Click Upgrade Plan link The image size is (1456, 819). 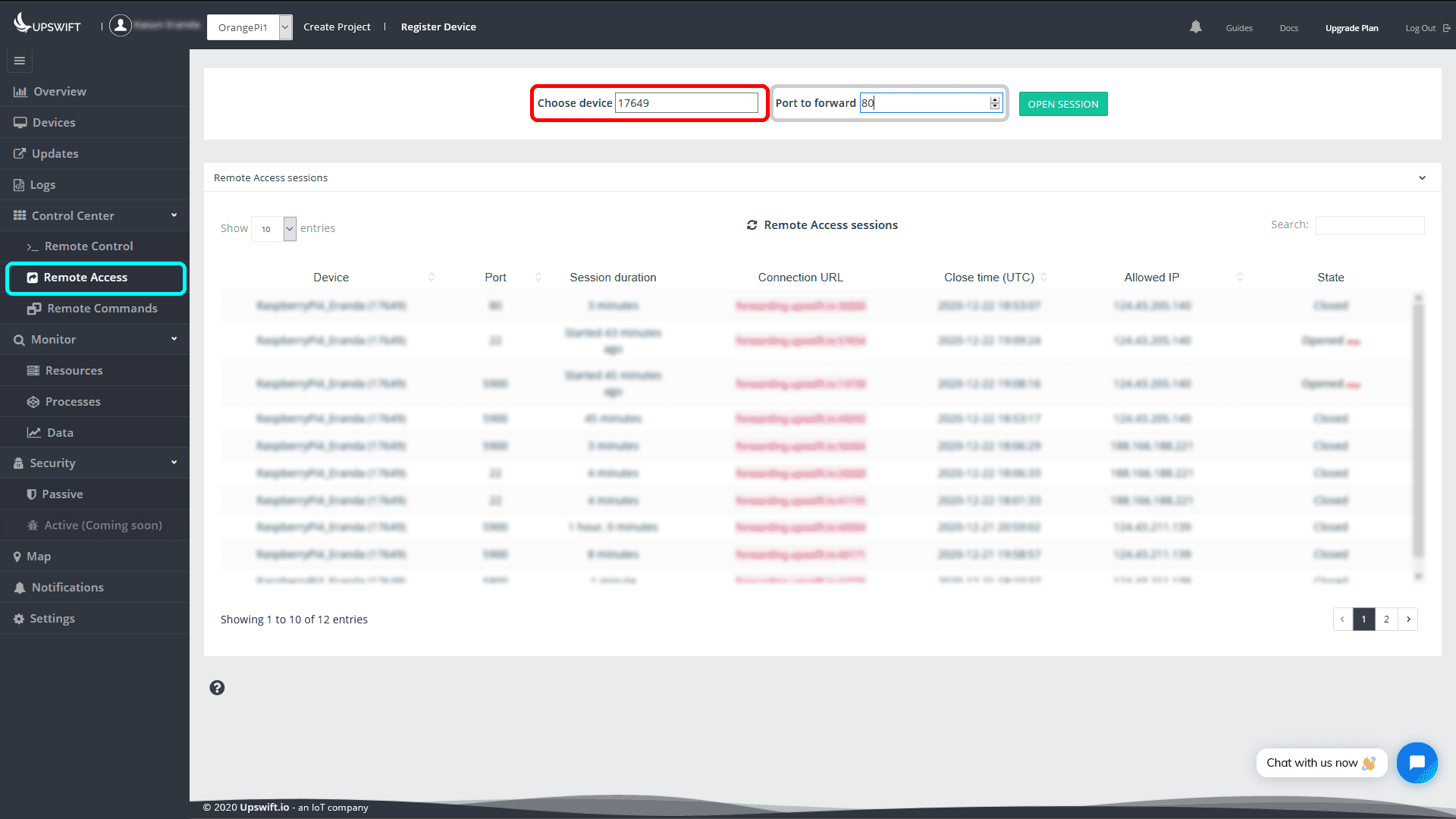tap(1351, 28)
